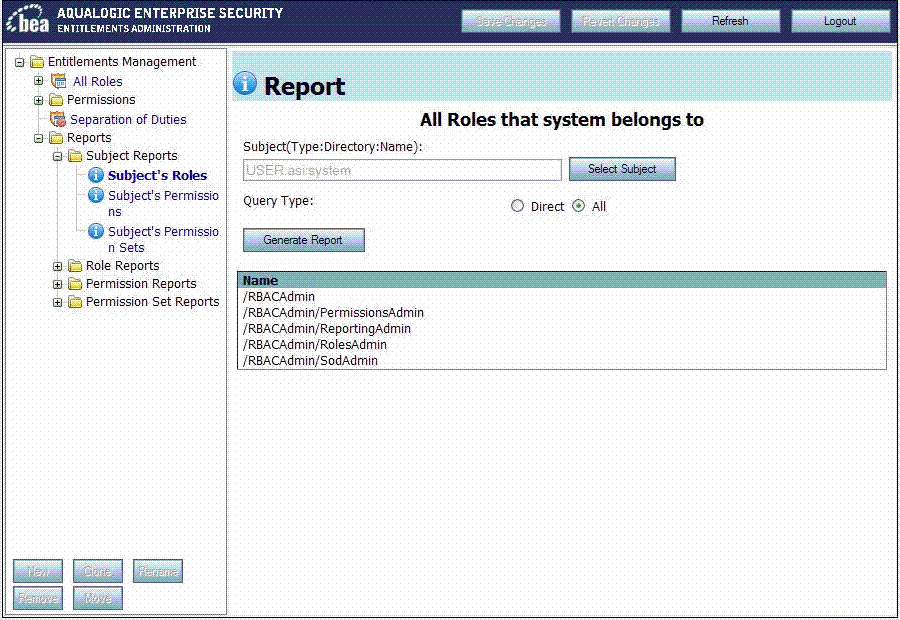Viewport: 900px width, 620px height.
Task: Click the Generate Report button
Action: coord(304,240)
